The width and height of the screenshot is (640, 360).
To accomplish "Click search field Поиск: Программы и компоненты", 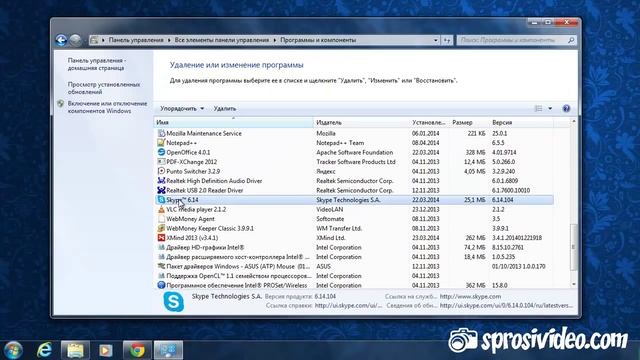I will point(512,40).
